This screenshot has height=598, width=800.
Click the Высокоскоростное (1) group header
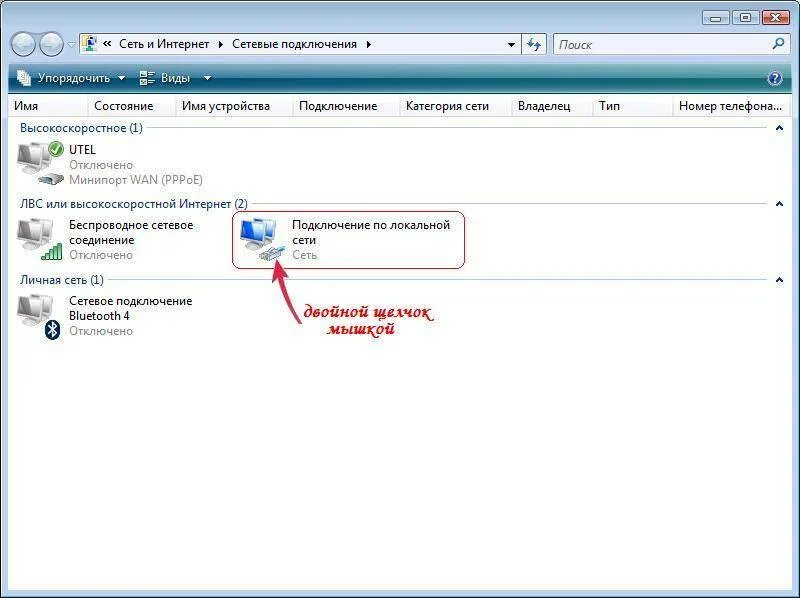point(81,128)
